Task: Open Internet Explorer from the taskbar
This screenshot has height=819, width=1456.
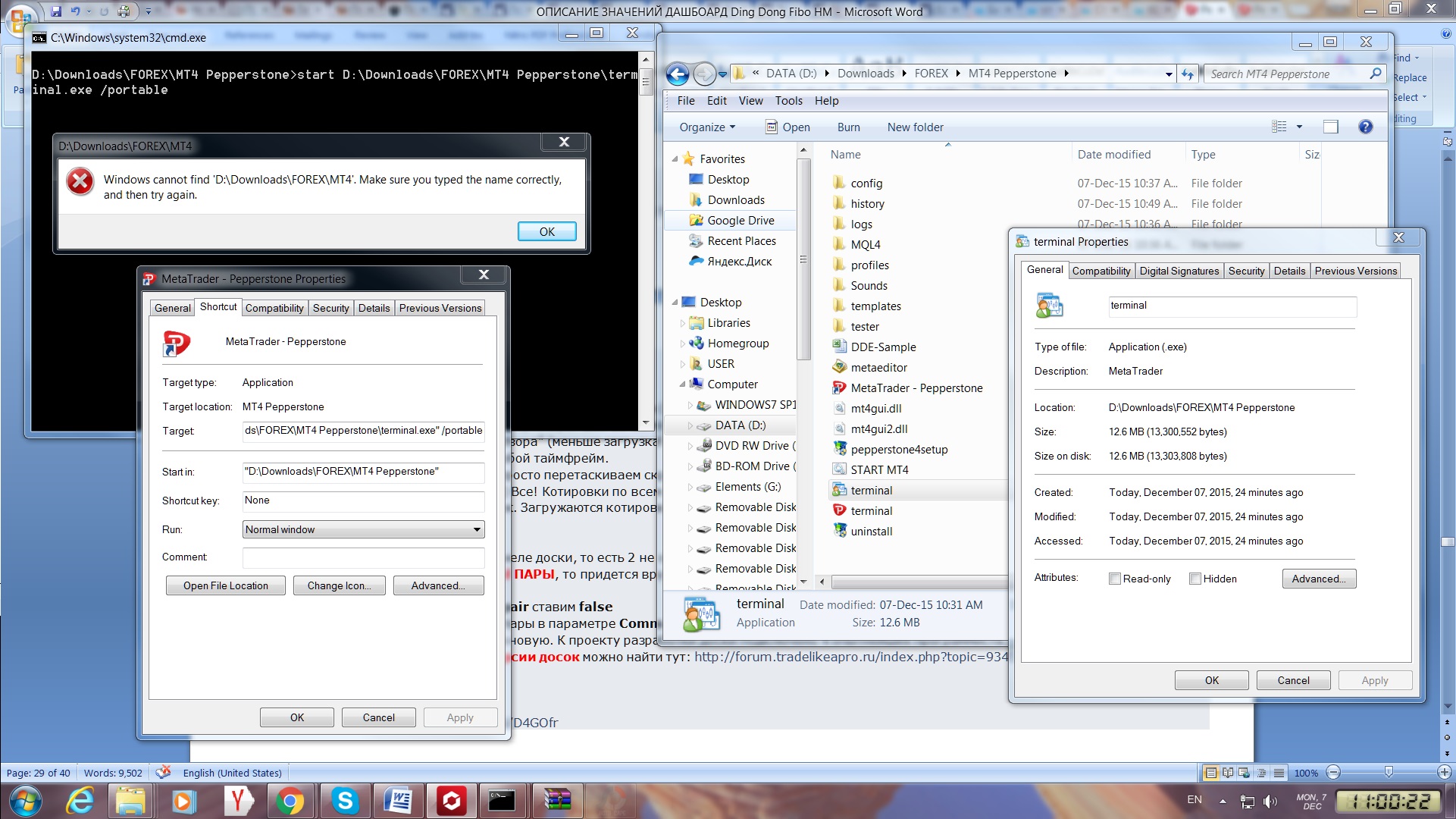Action: point(80,801)
